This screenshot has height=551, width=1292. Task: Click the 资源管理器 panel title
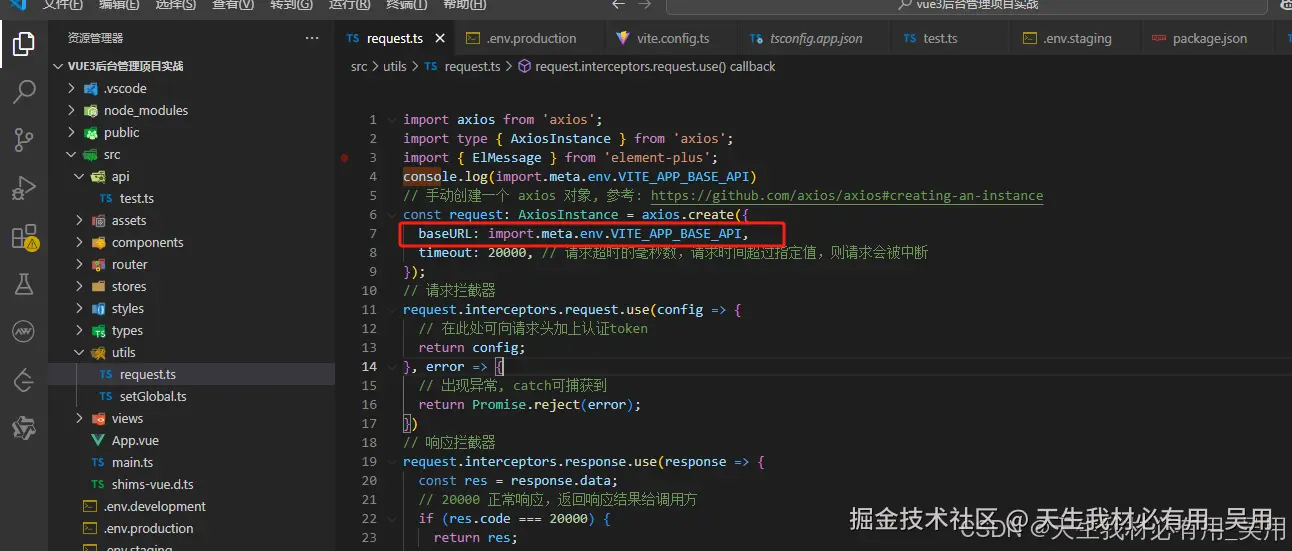pyautogui.click(x=95, y=38)
